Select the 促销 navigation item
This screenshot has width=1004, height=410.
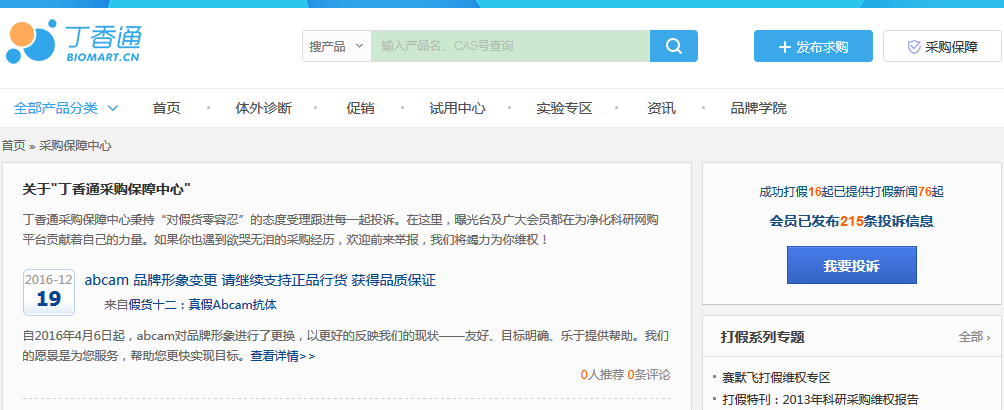point(360,108)
